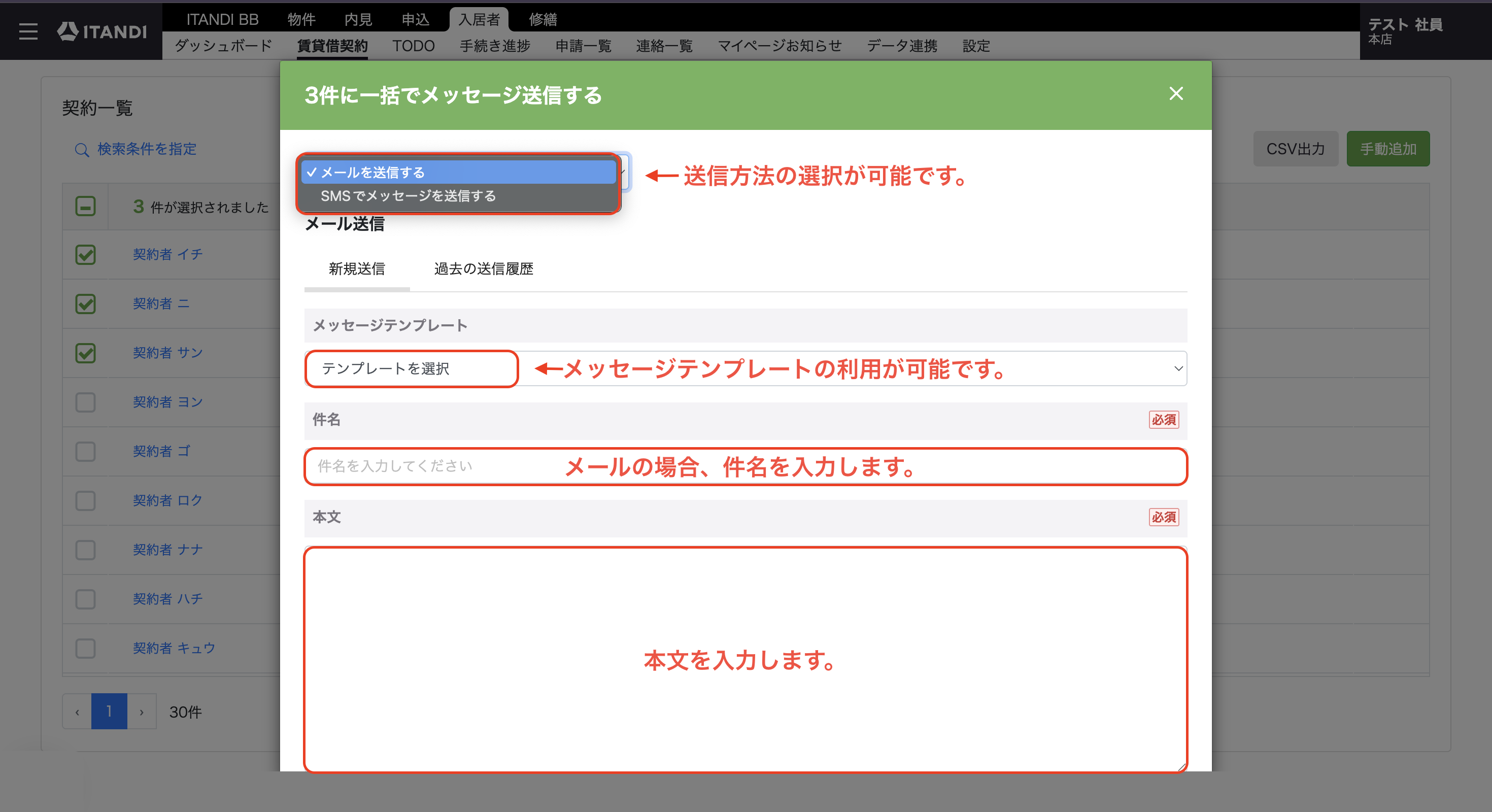The image size is (1492, 812).
Task: Focus the 本文 body text area
Action: click(x=745, y=660)
